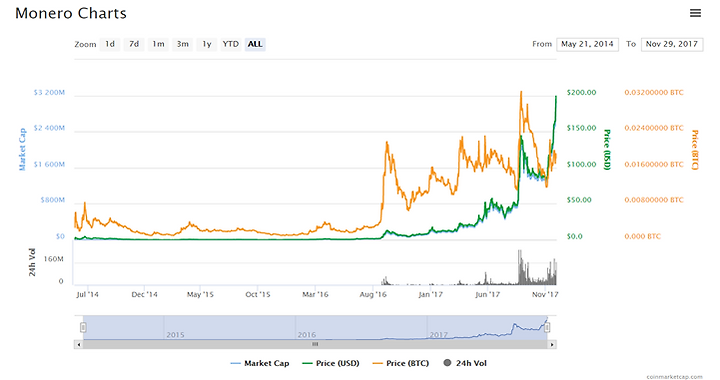Click the 2017 marker in navigator
The width and height of the screenshot is (720, 380).
coord(438,335)
